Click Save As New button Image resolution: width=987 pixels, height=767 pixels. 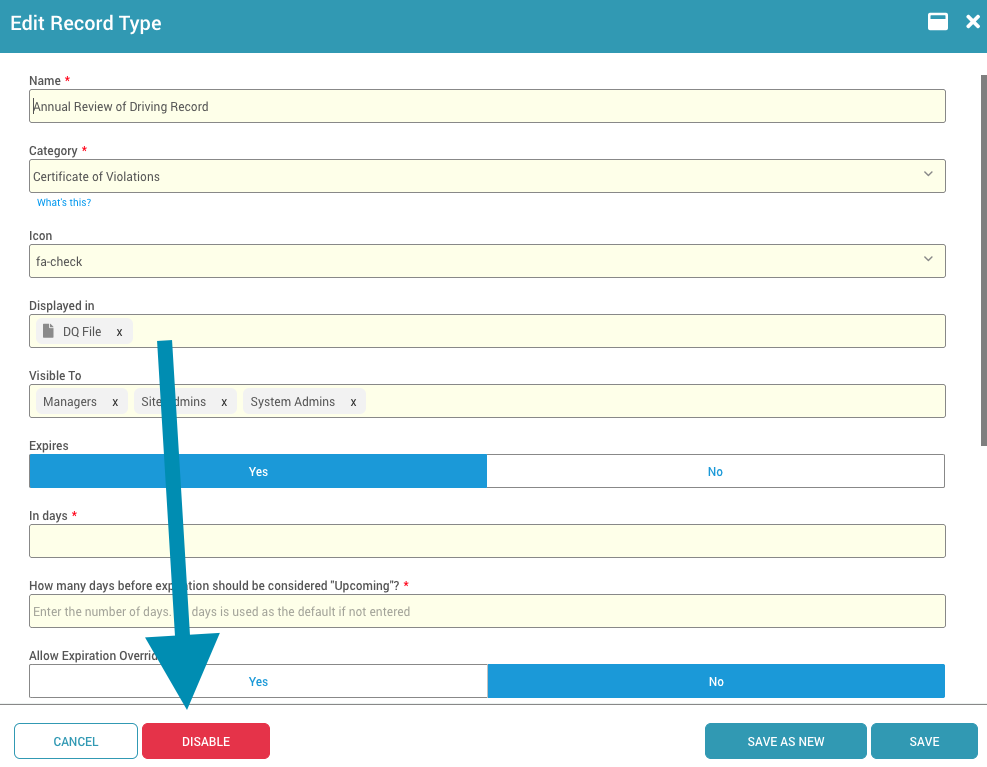pos(786,742)
